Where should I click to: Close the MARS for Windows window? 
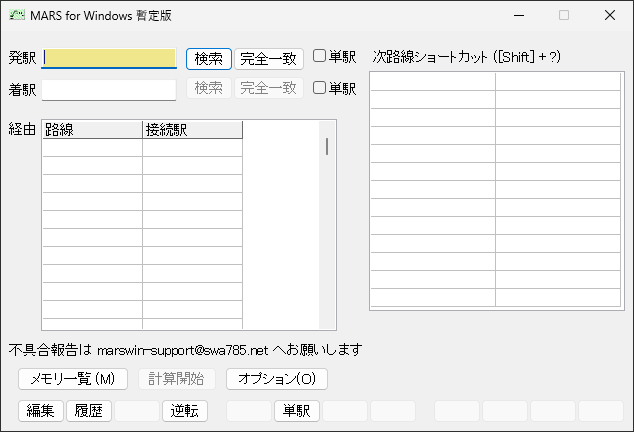pos(610,15)
